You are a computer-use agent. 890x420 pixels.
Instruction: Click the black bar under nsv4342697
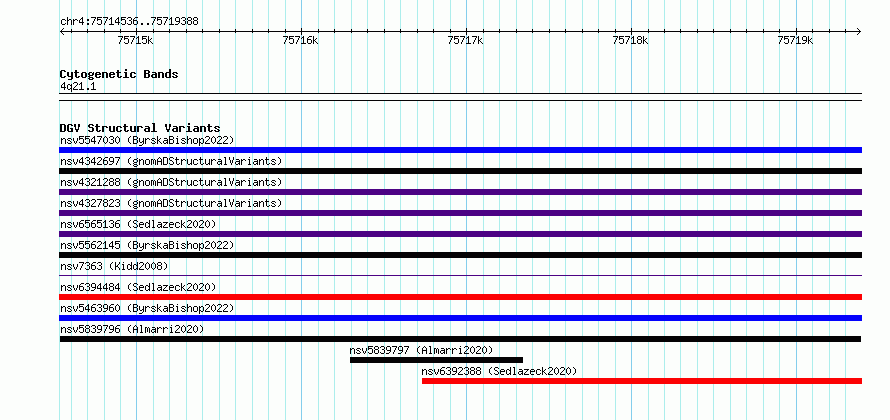point(460,171)
